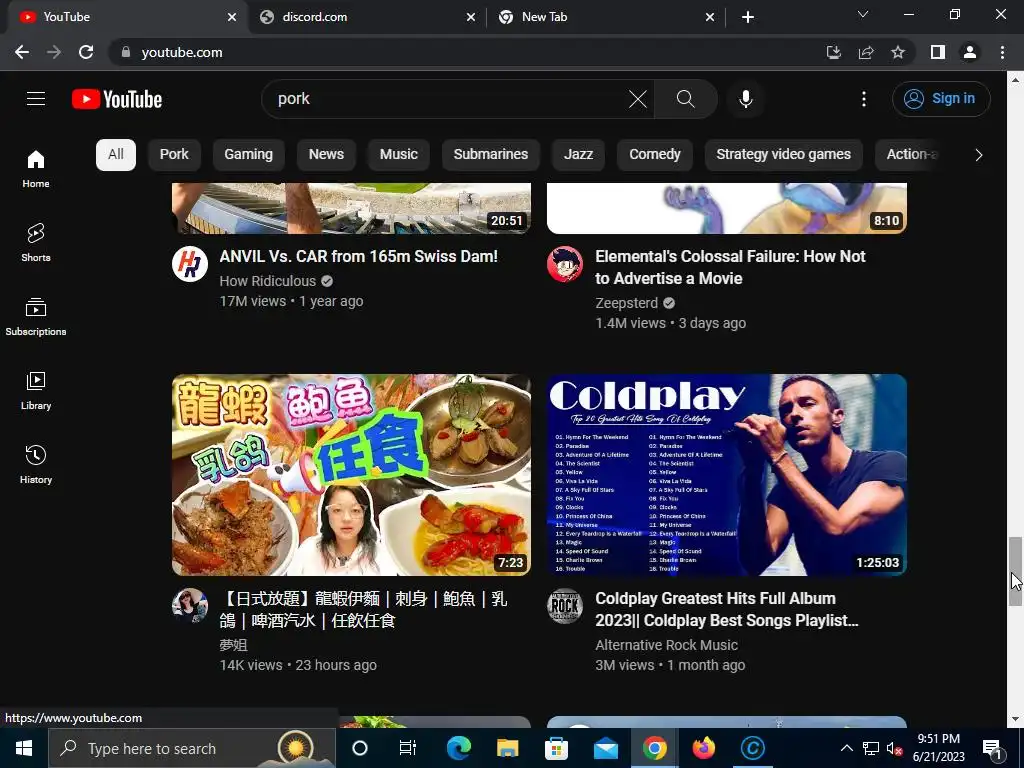Open the Alternative Rock Music channel name
The width and height of the screenshot is (1024, 768).
[666, 645]
